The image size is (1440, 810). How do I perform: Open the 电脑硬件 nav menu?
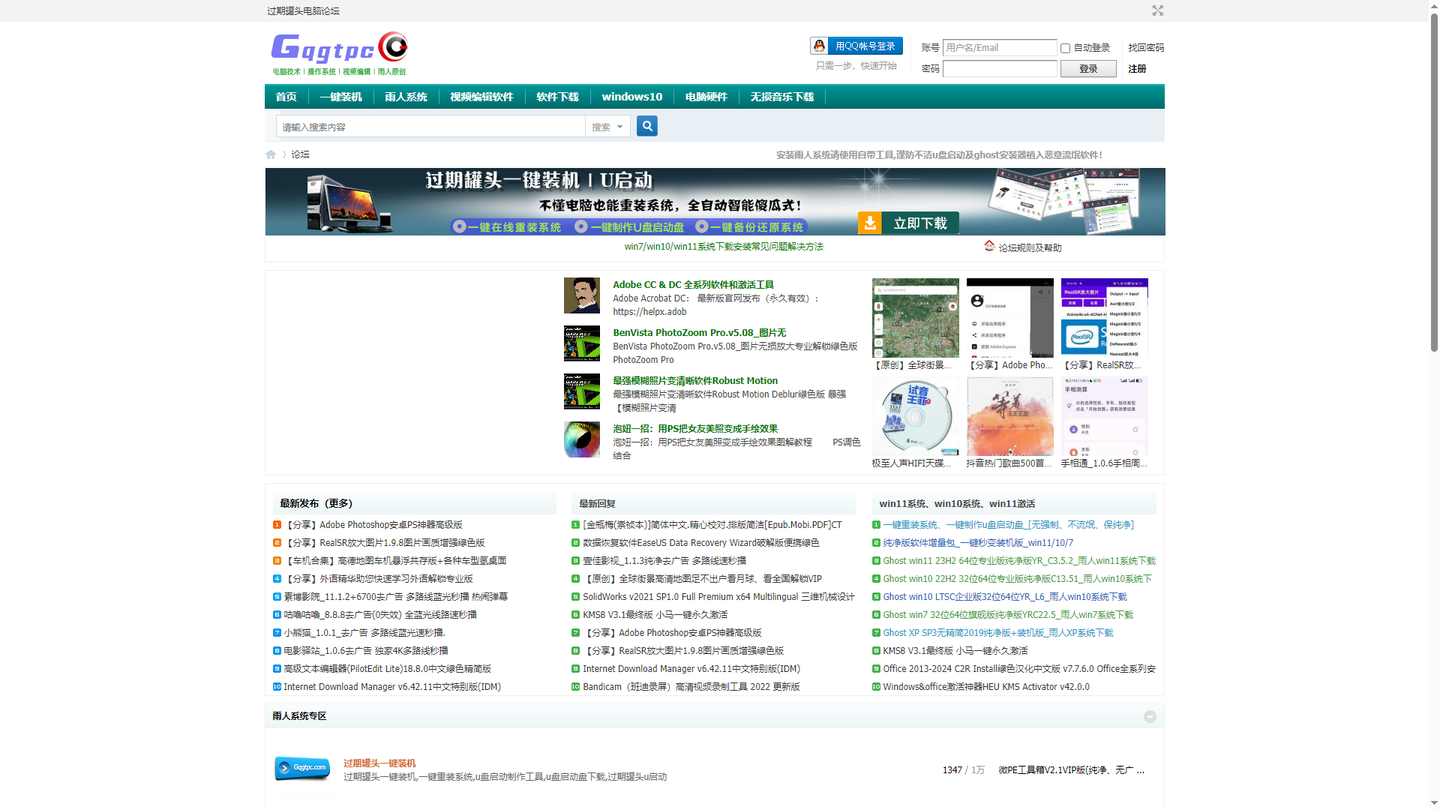(706, 97)
